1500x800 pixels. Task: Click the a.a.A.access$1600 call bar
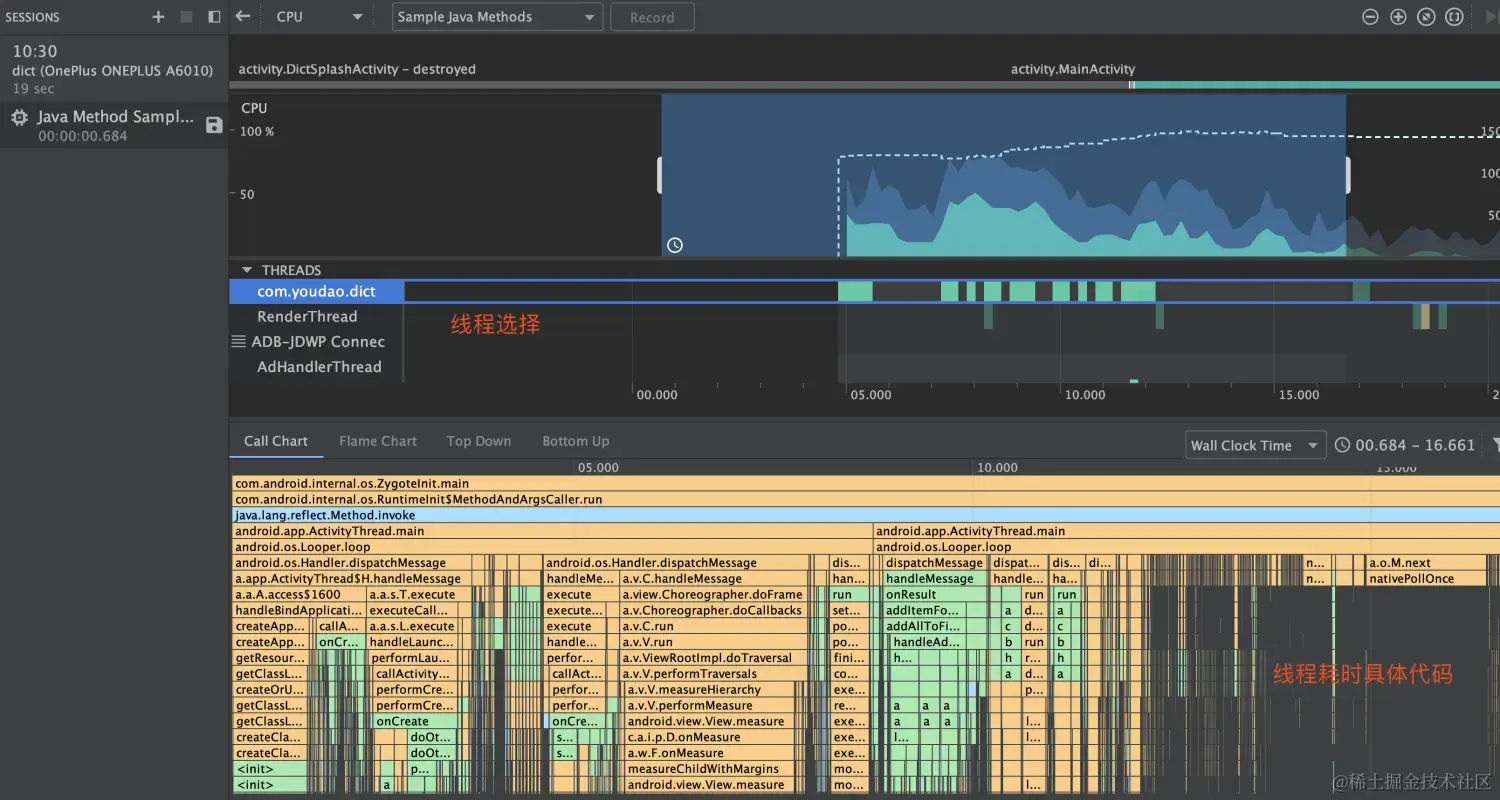tap(298, 594)
